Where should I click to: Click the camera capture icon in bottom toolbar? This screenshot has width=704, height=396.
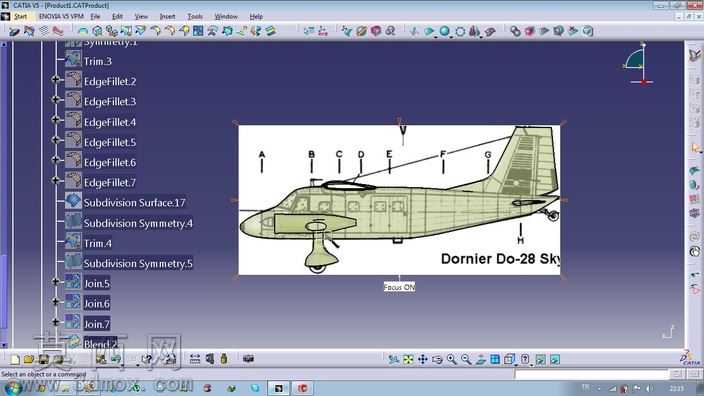pyautogui.click(x=248, y=359)
